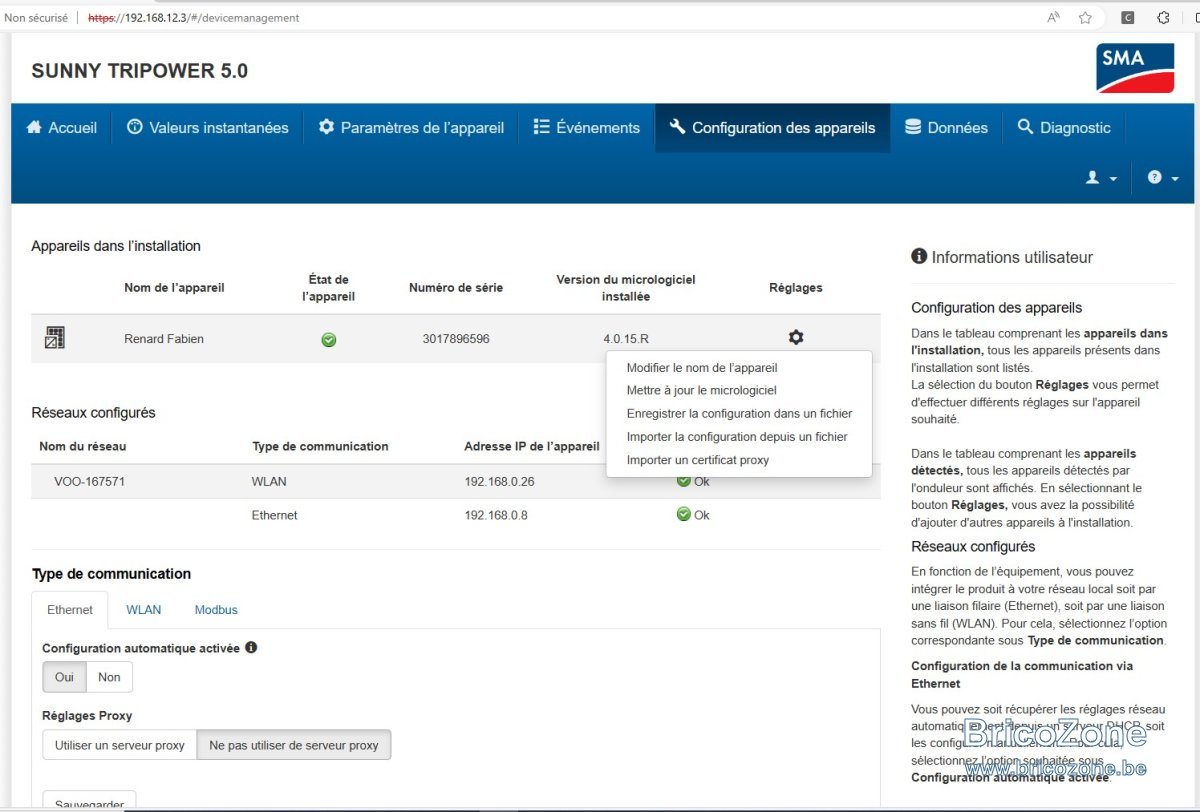Open the user account dropdown
The height and width of the screenshot is (812, 1200).
[1101, 177]
